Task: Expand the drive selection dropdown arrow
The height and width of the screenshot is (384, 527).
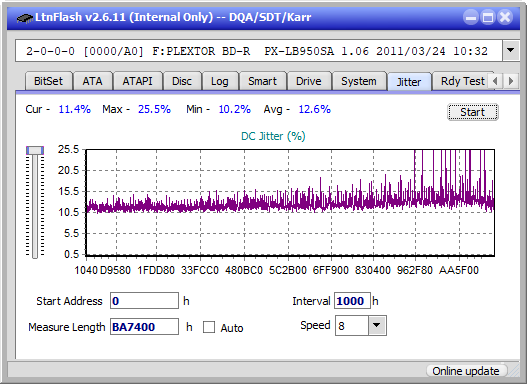Action: coord(511,51)
